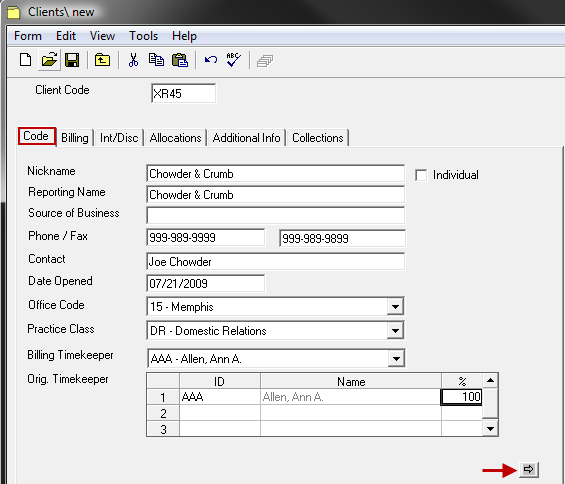Click the New blank form icon

coord(25,60)
